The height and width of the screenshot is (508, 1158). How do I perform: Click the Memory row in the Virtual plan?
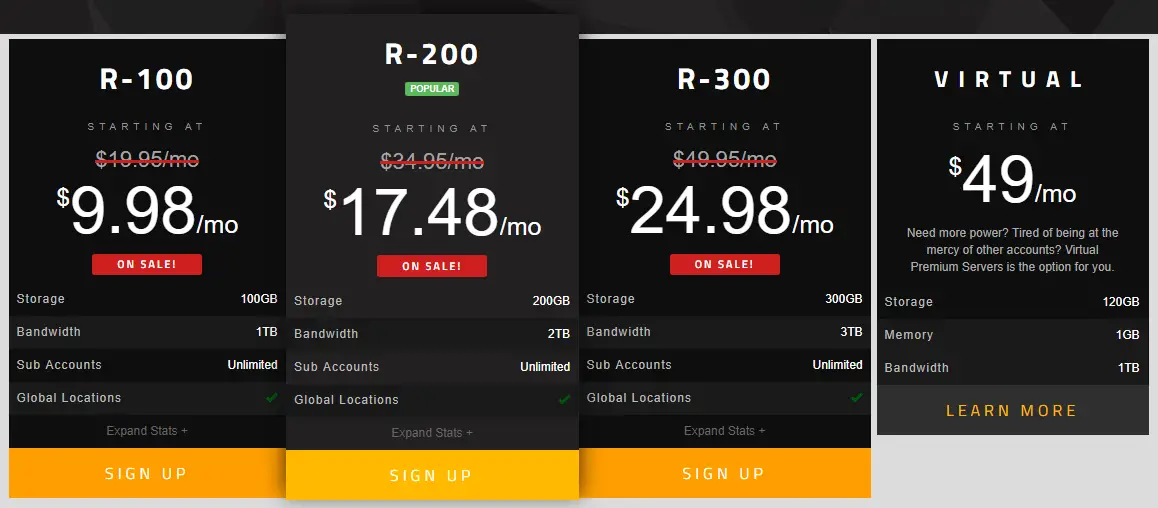[x=1012, y=335]
